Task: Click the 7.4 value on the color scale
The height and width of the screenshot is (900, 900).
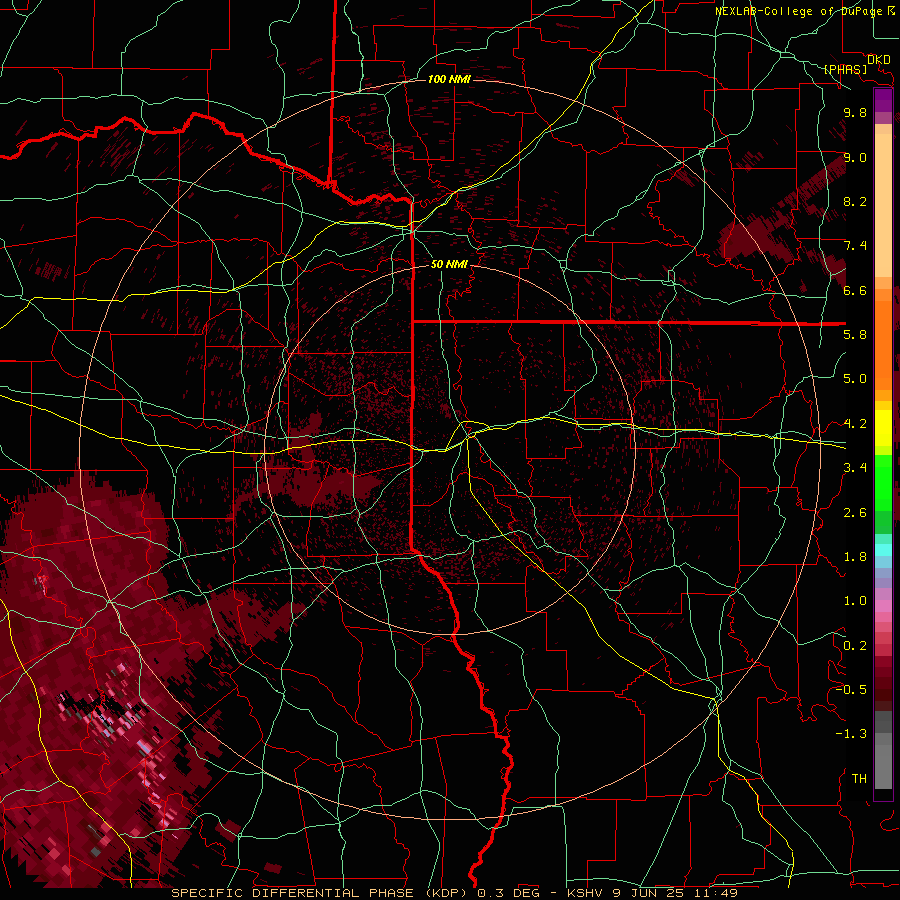Action: 855,246
